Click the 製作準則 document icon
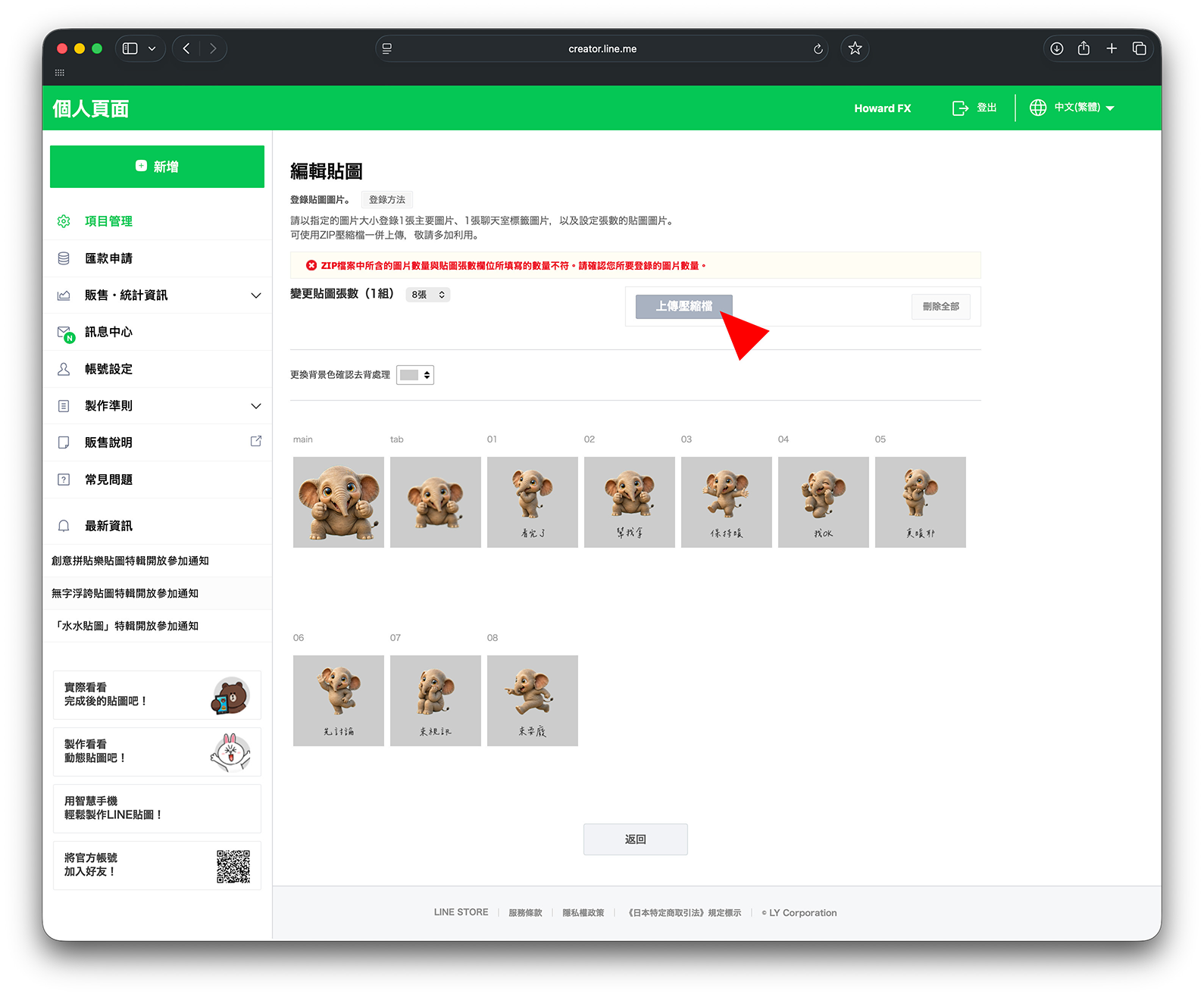Screen dimensions: 1204x997 coord(64,406)
